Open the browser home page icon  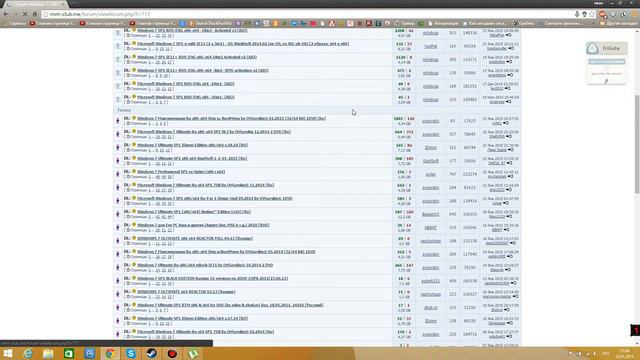click(x=35, y=14)
